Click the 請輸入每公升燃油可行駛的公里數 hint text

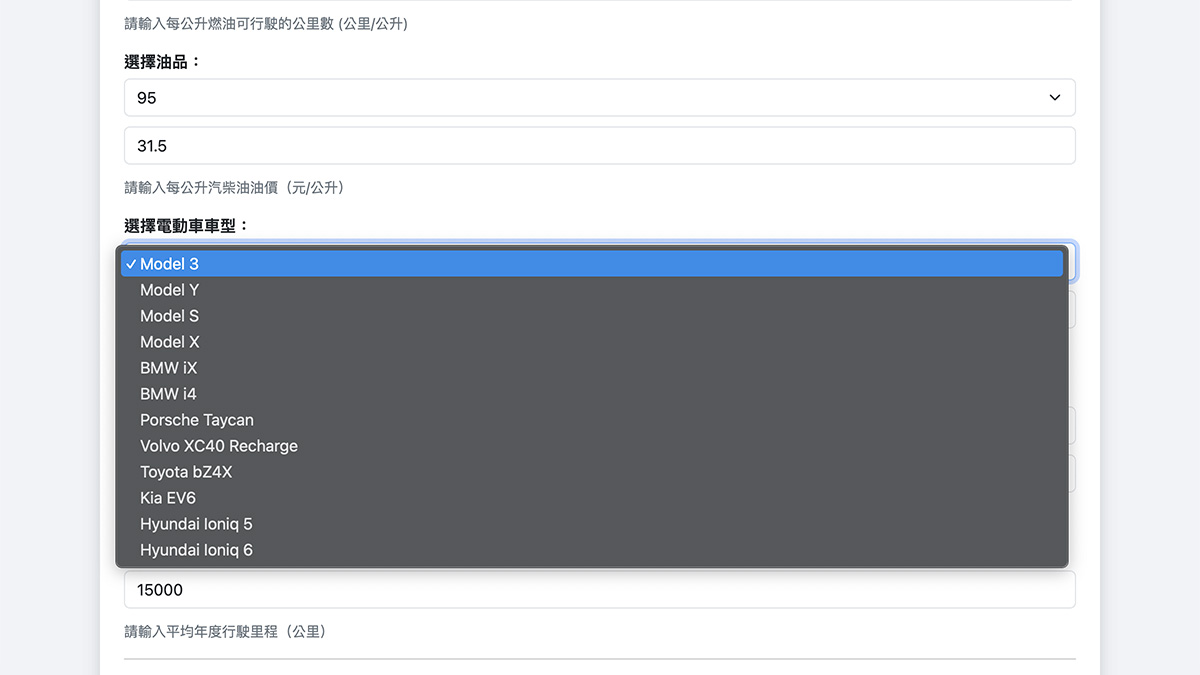tap(265, 24)
